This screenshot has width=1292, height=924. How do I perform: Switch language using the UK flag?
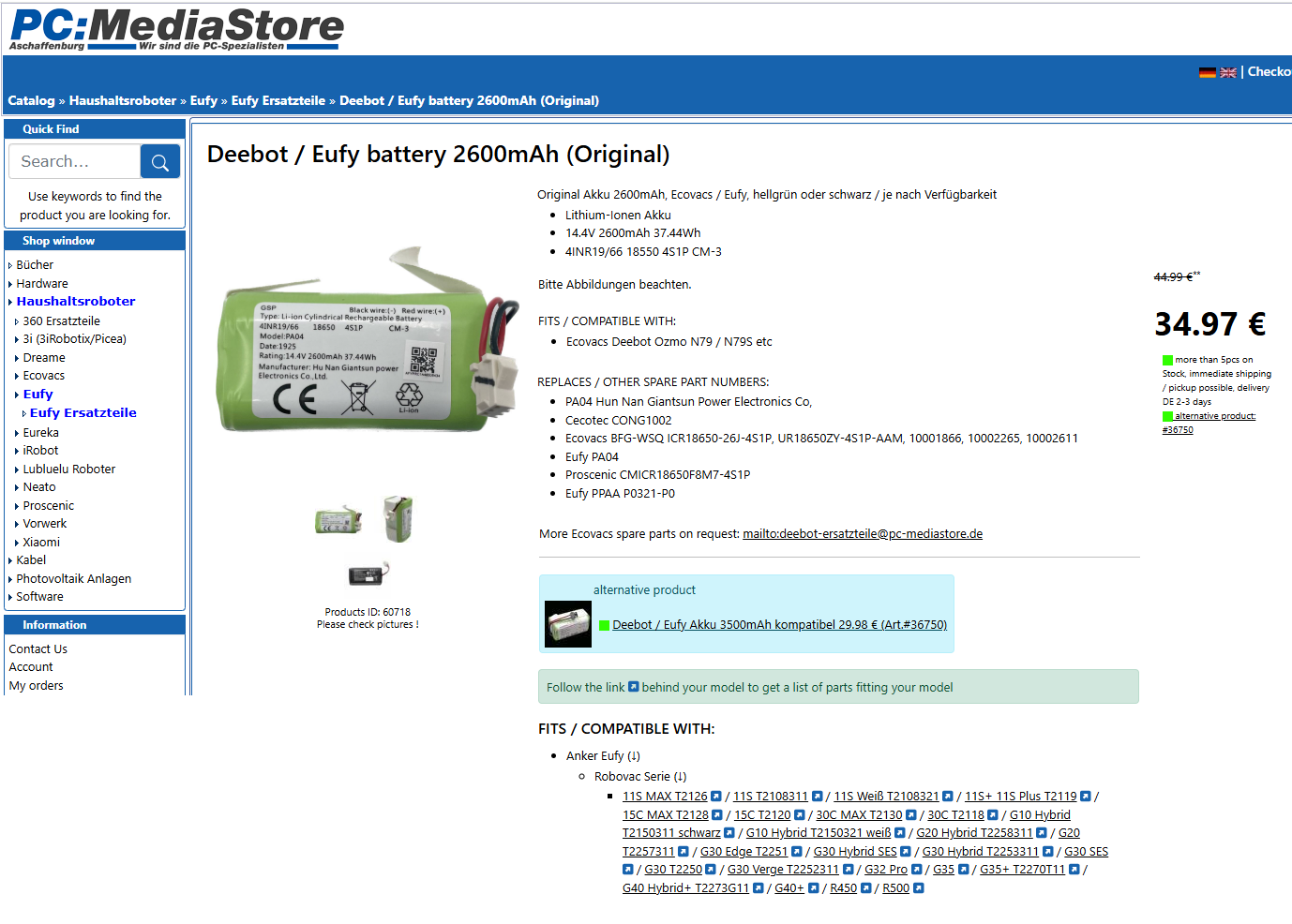[x=1228, y=72]
